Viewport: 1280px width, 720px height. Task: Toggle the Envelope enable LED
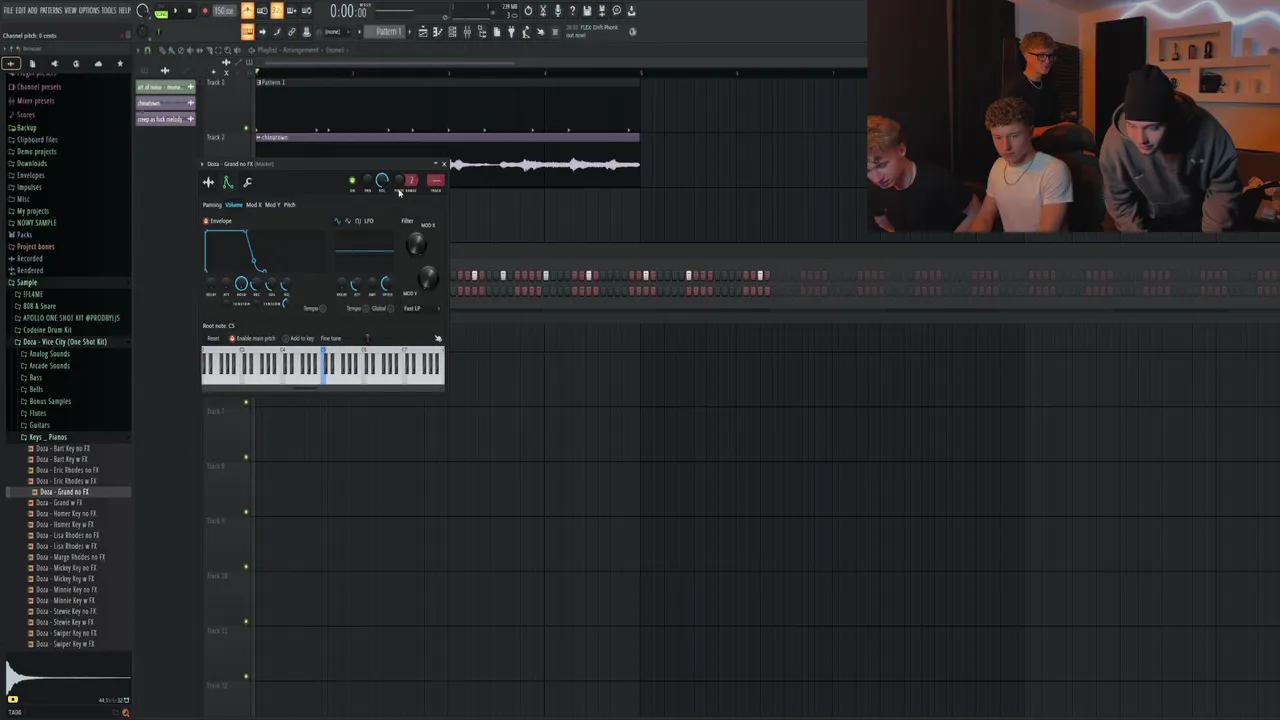pyautogui.click(x=206, y=221)
